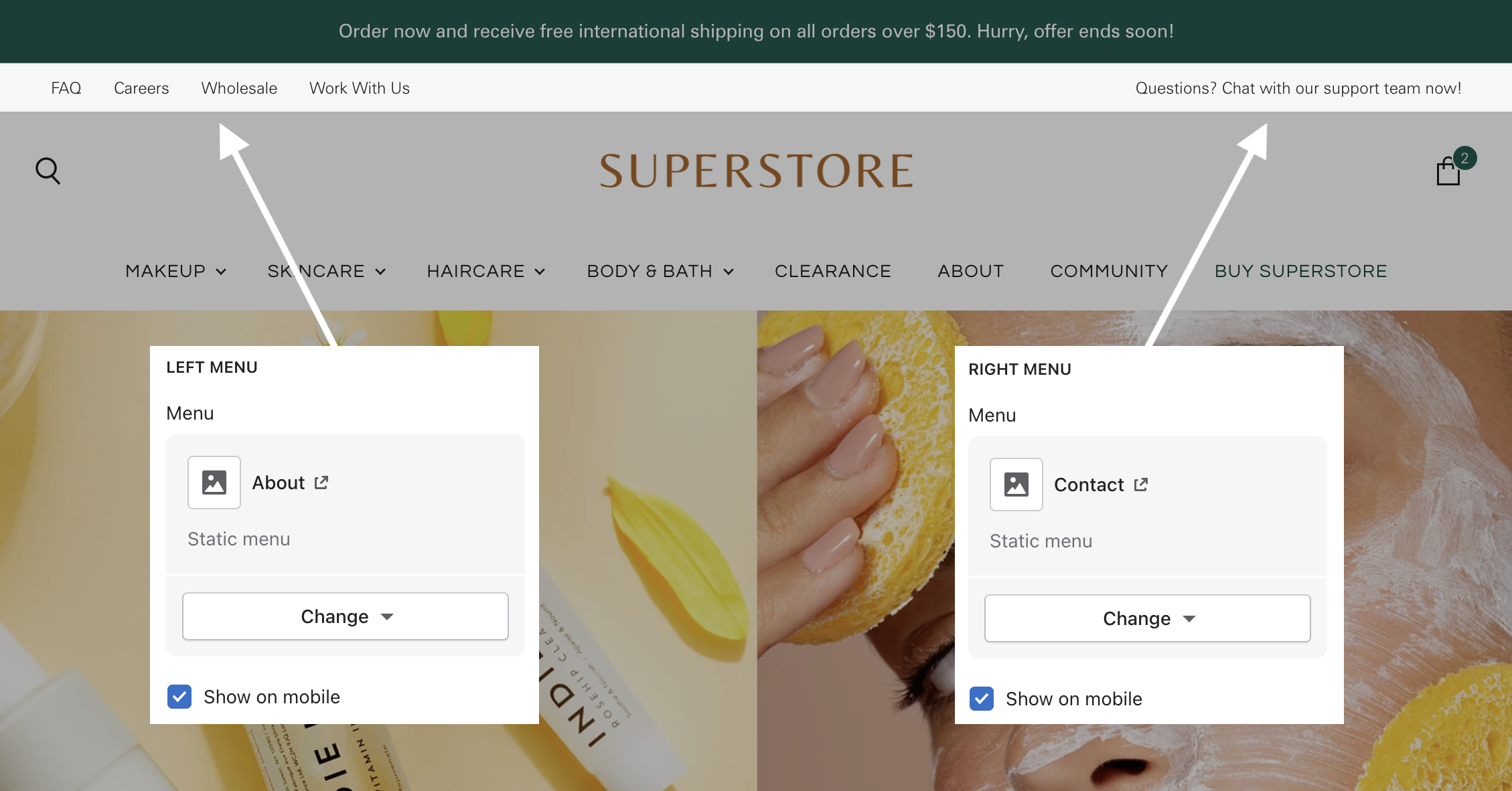
Task: Expand the HAIRCARE navigation dropdown
Action: pos(485,271)
